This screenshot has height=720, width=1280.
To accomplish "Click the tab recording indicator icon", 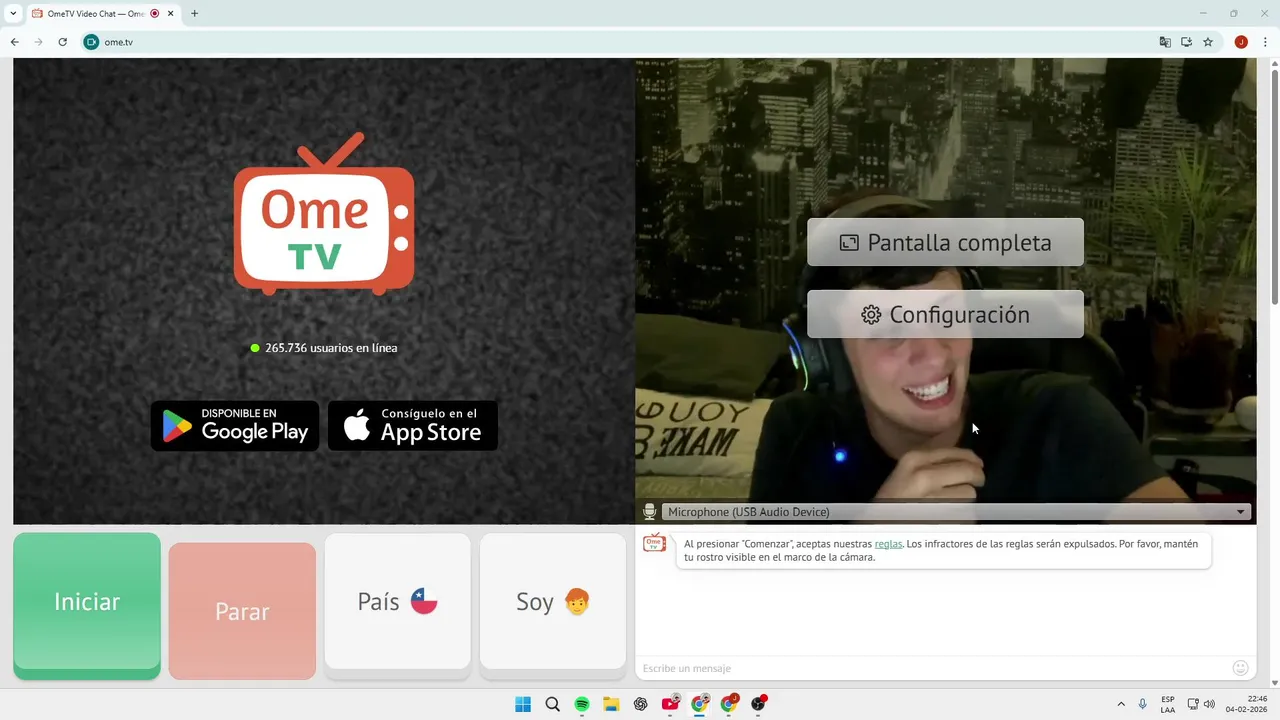I will [154, 14].
